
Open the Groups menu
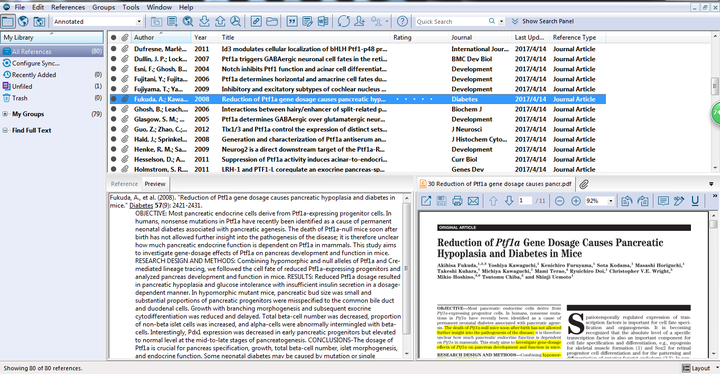(103, 7)
